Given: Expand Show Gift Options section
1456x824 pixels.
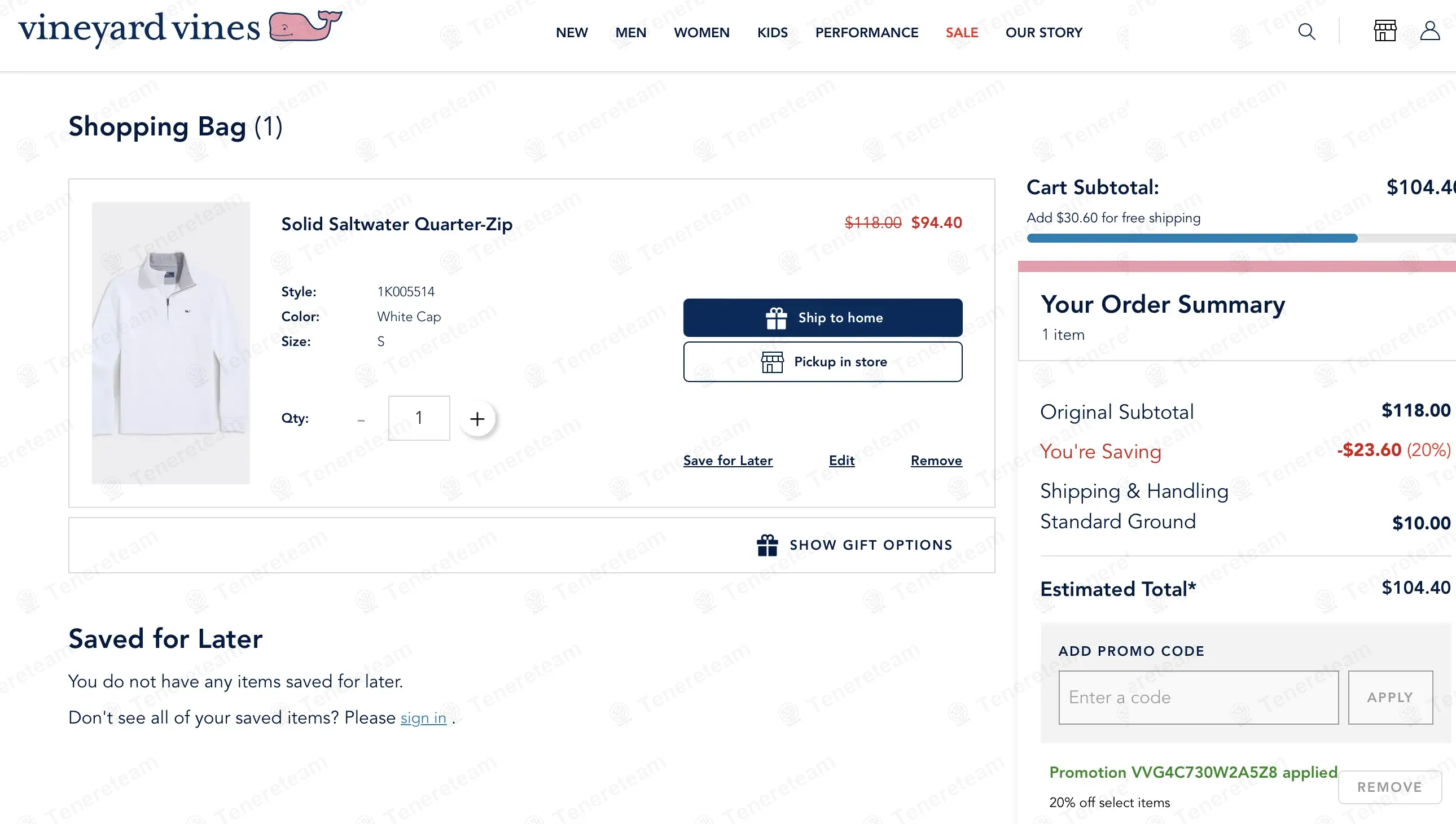Looking at the screenshot, I should (854, 545).
